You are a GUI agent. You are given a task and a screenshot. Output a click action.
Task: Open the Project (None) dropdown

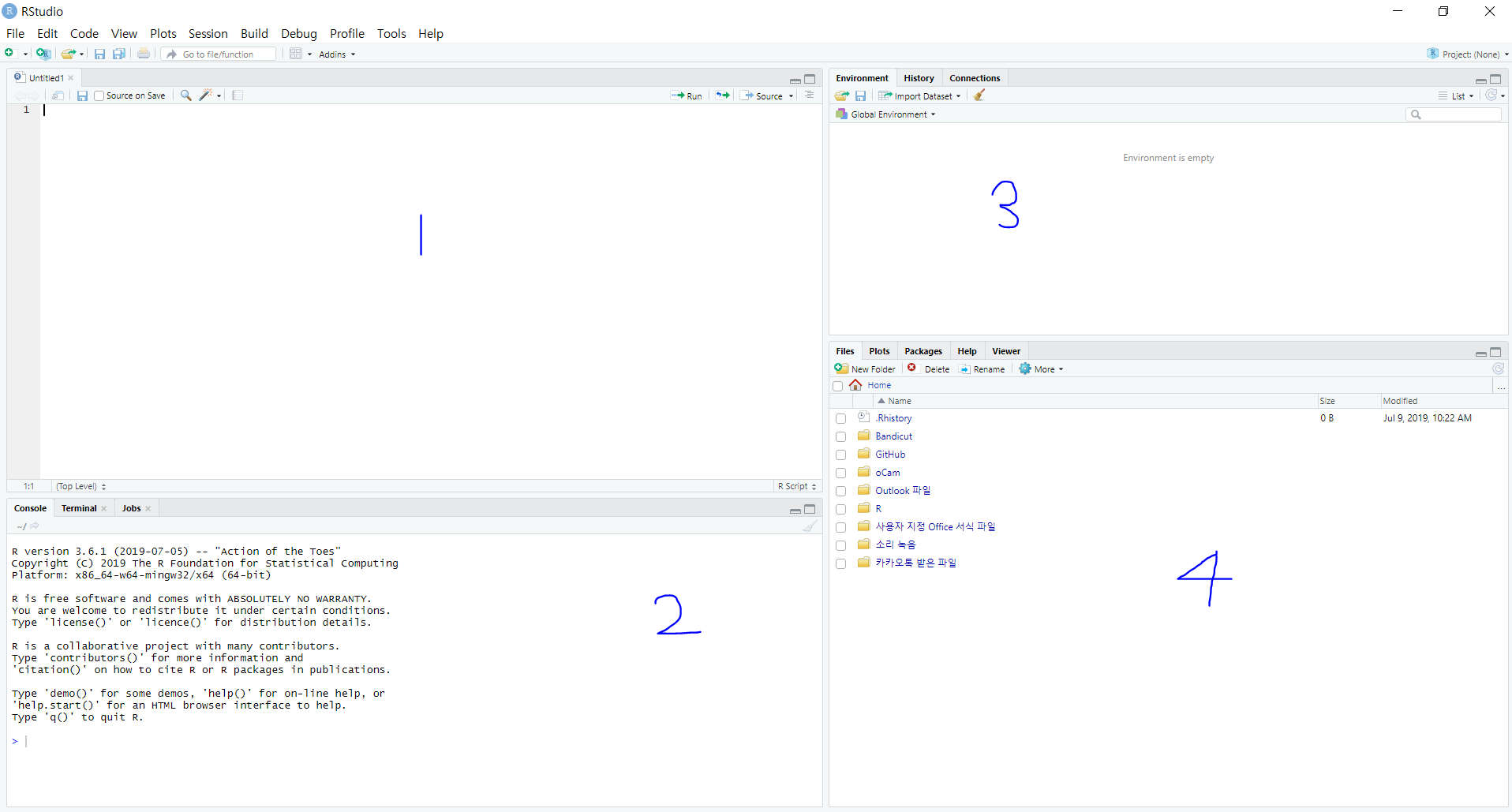[1468, 54]
